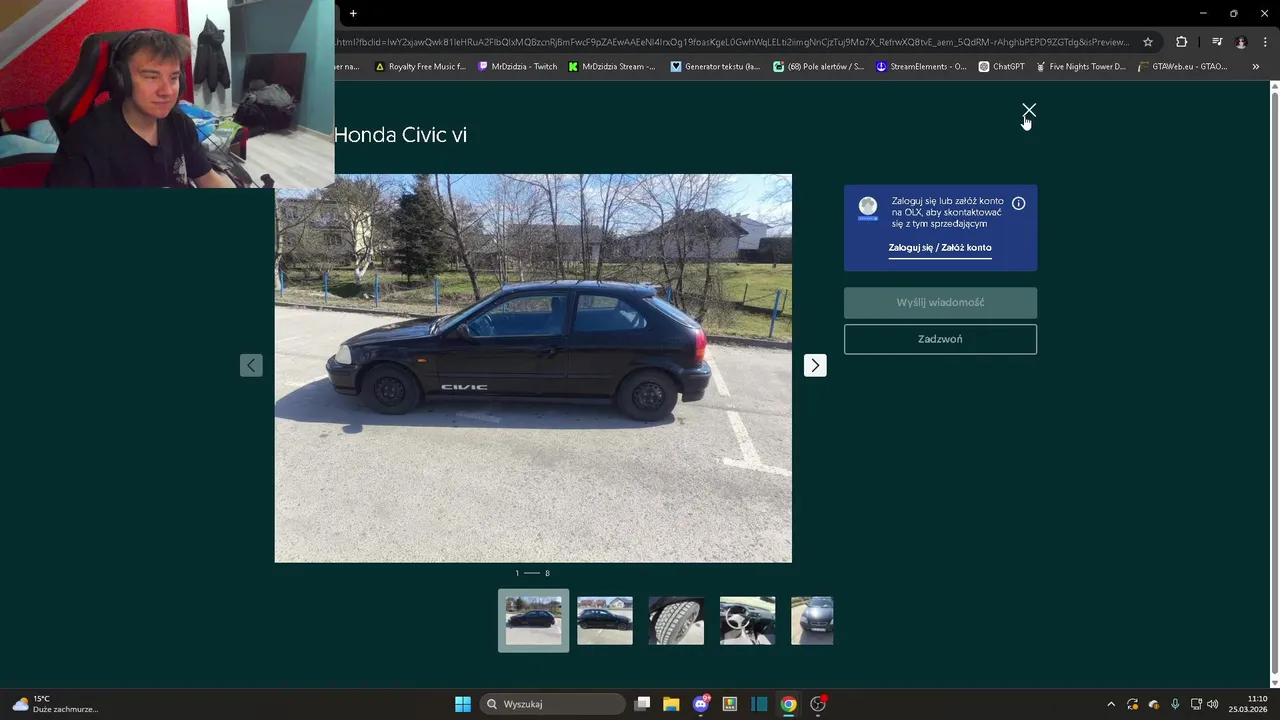
Task: Open the ChatGPT bookmark
Action: coord(1001,67)
